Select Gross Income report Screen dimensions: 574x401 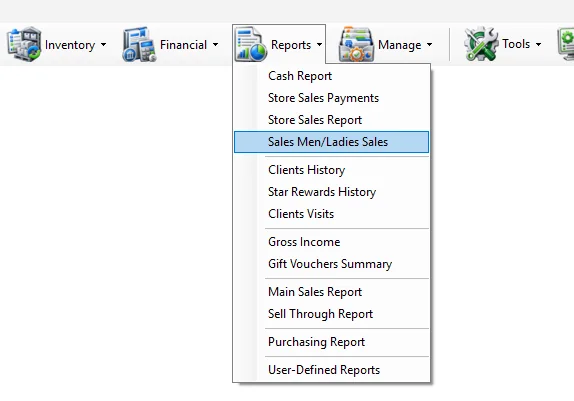(x=331, y=242)
